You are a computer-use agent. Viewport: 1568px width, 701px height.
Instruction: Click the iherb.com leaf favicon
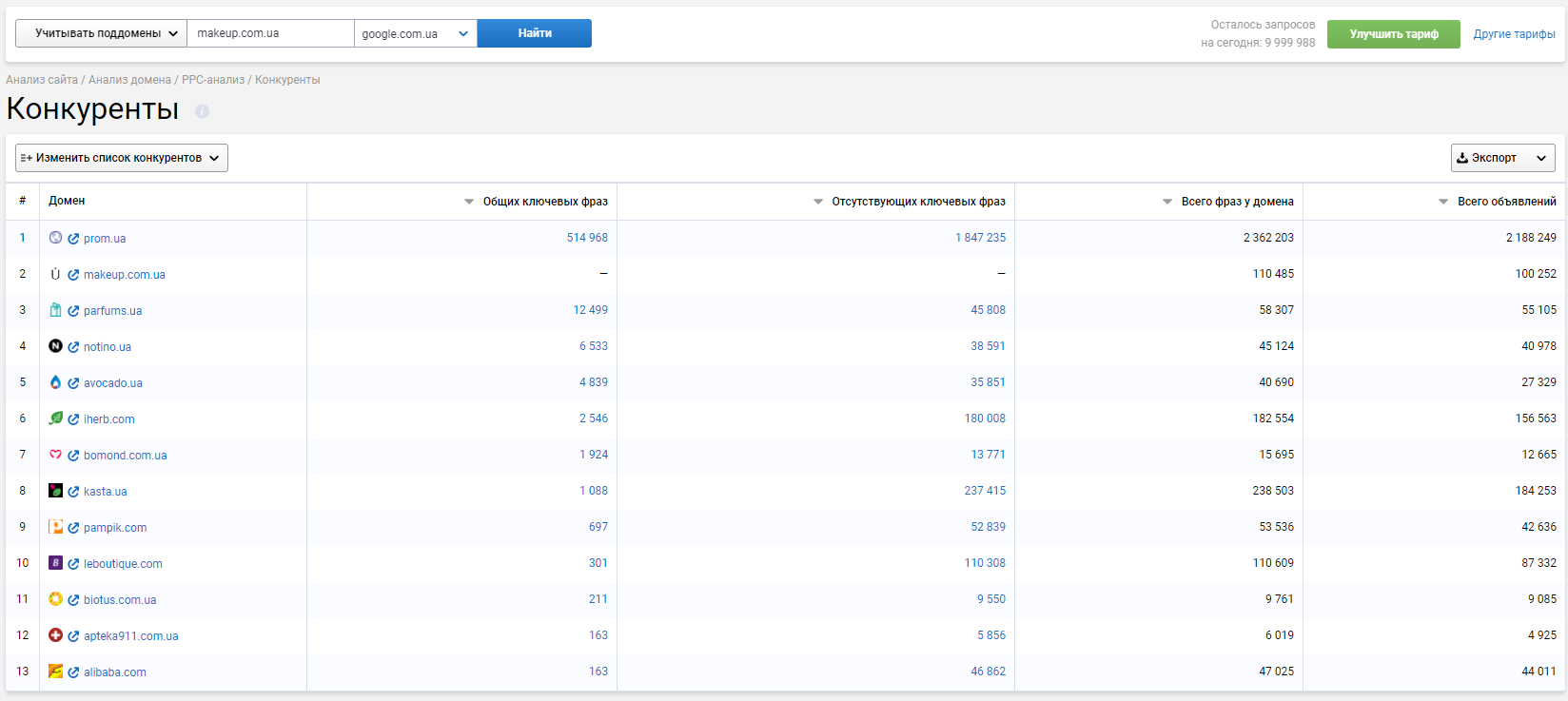coord(55,419)
